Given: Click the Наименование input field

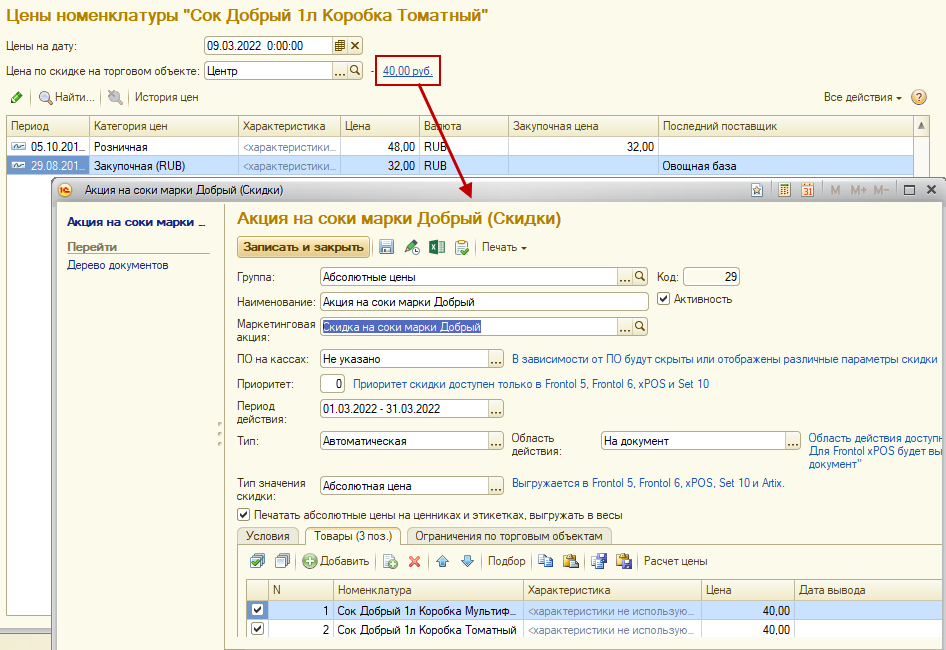Looking at the screenshot, I should click(x=484, y=302).
